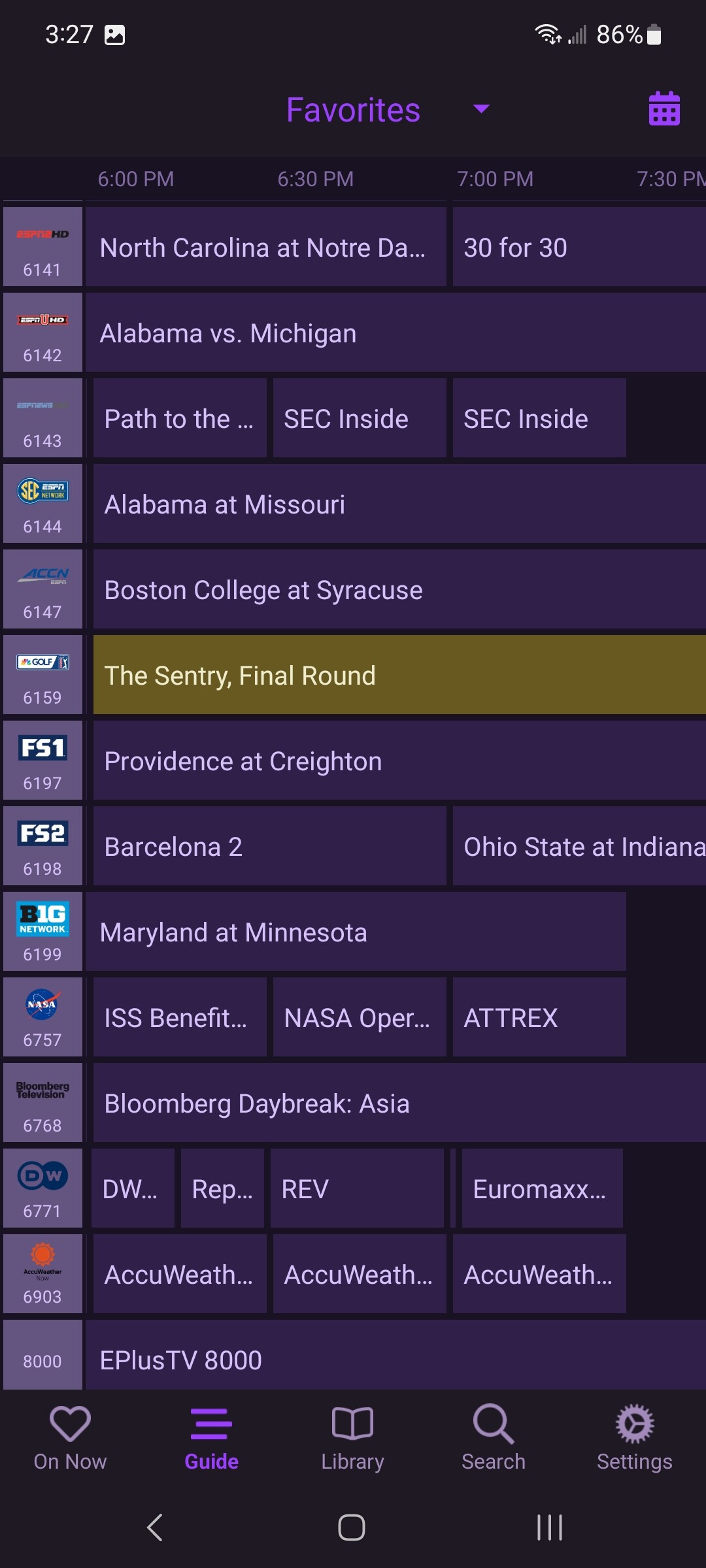Tap the 7:00 PM timeline marker

click(495, 179)
